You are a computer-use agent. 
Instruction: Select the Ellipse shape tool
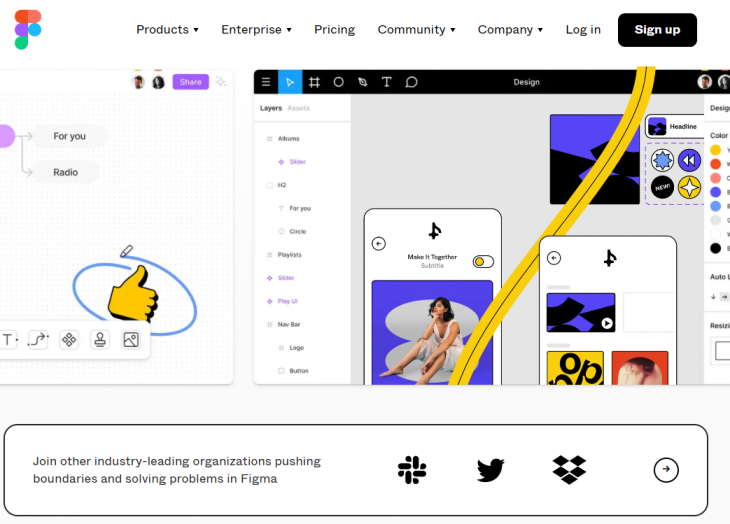click(338, 82)
